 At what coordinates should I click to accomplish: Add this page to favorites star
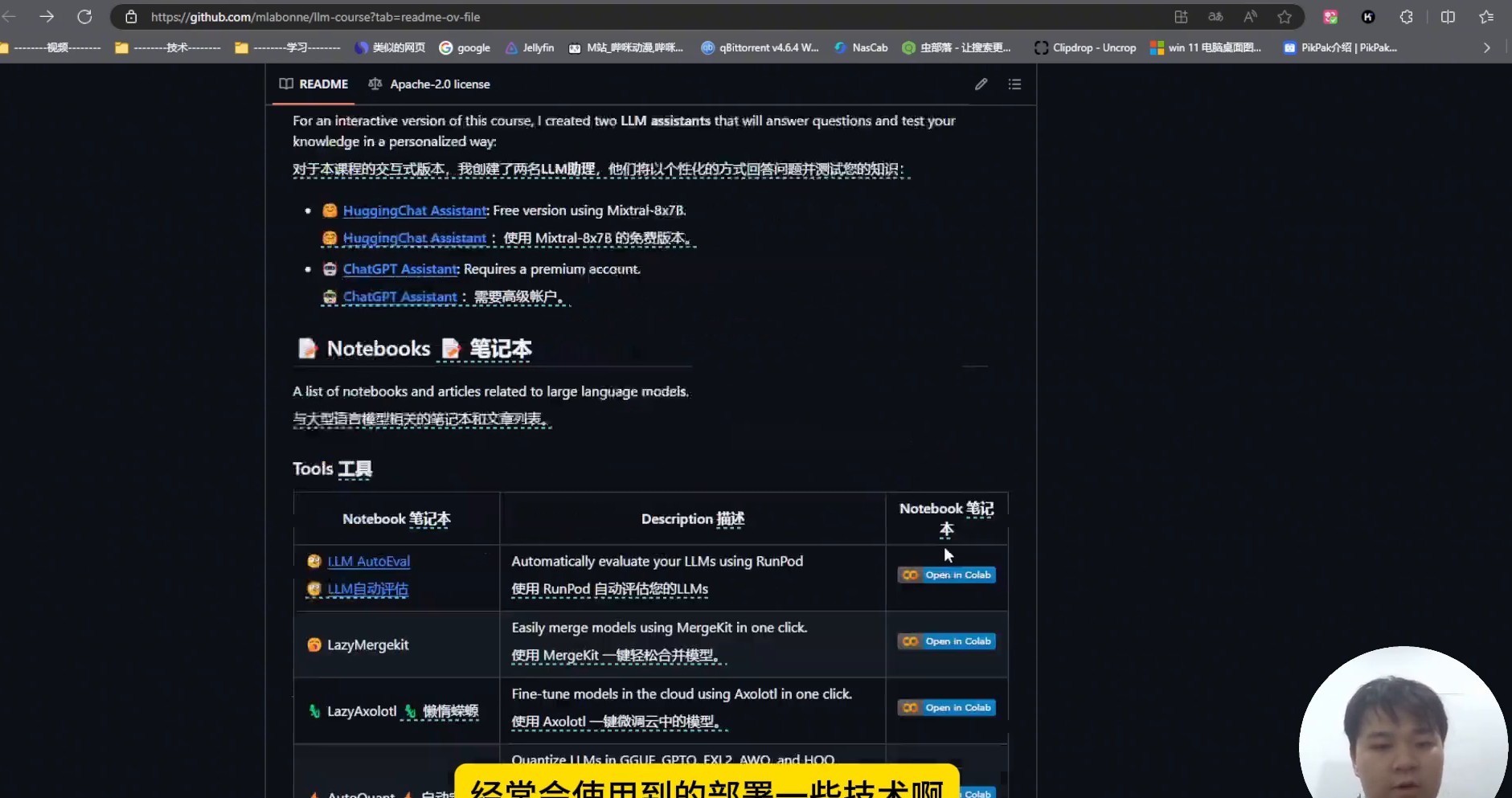pos(1285,17)
